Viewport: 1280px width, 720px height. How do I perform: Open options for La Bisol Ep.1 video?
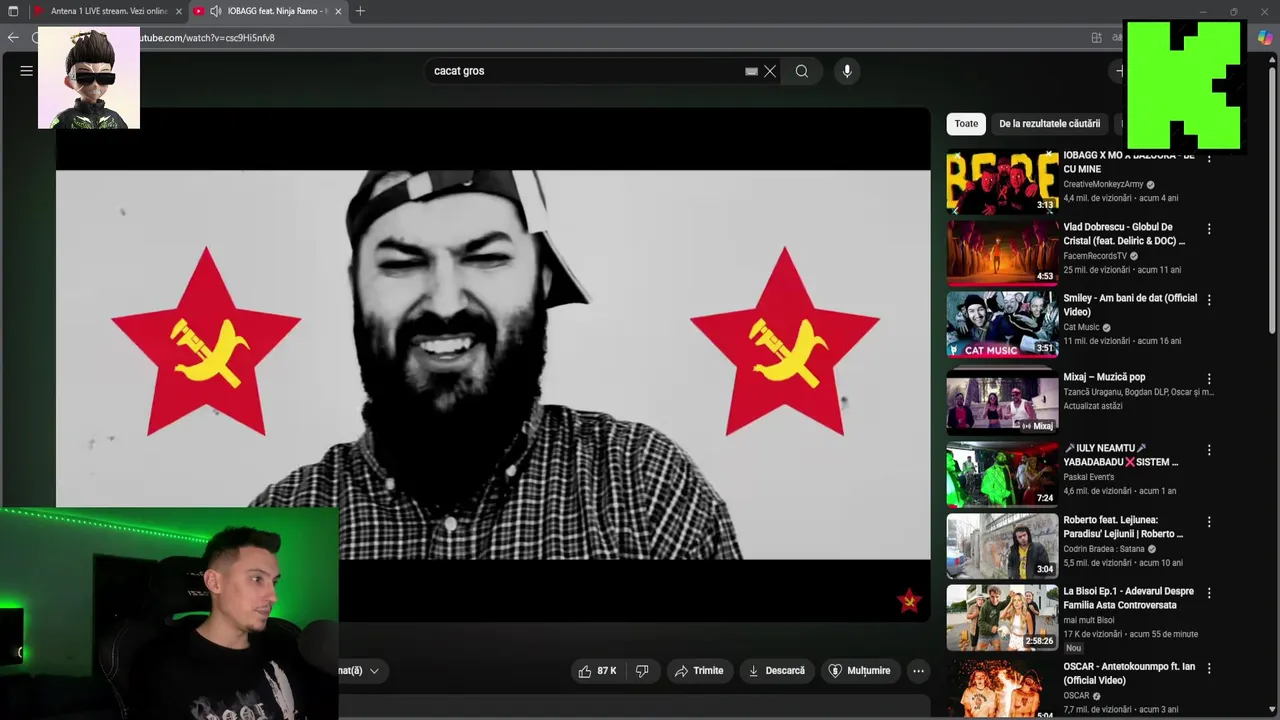point(1209,593)
